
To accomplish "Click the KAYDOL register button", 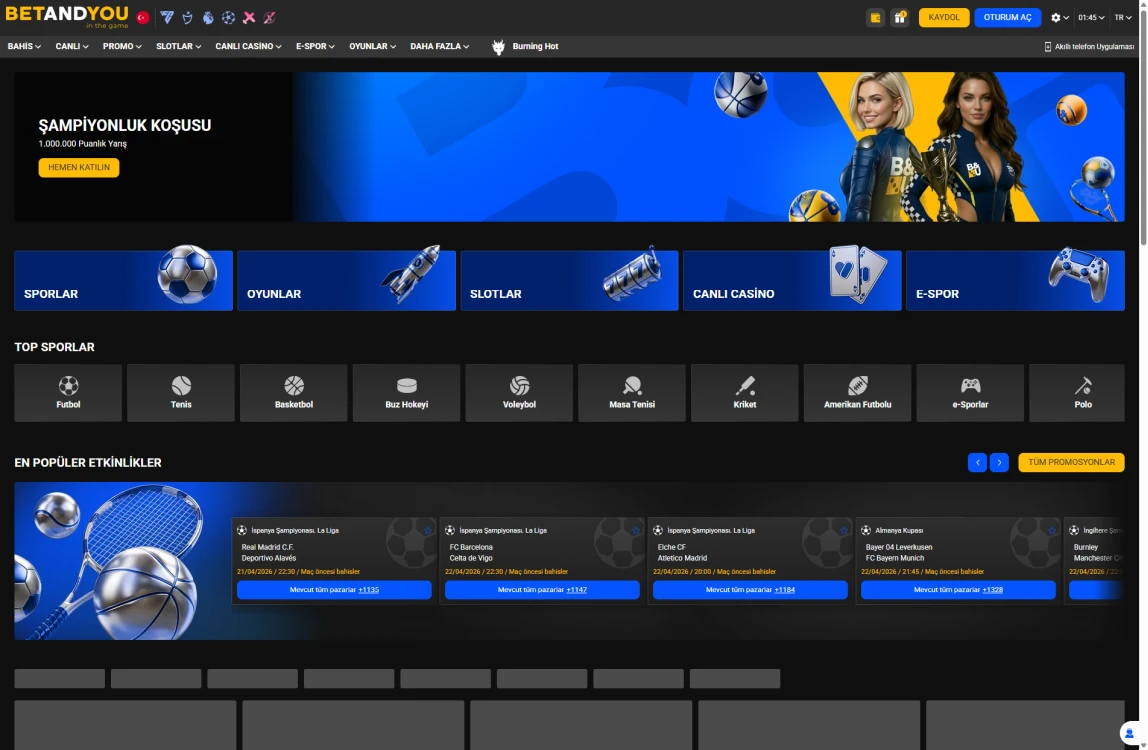I will pyautogui.click(x=944, y=18).
